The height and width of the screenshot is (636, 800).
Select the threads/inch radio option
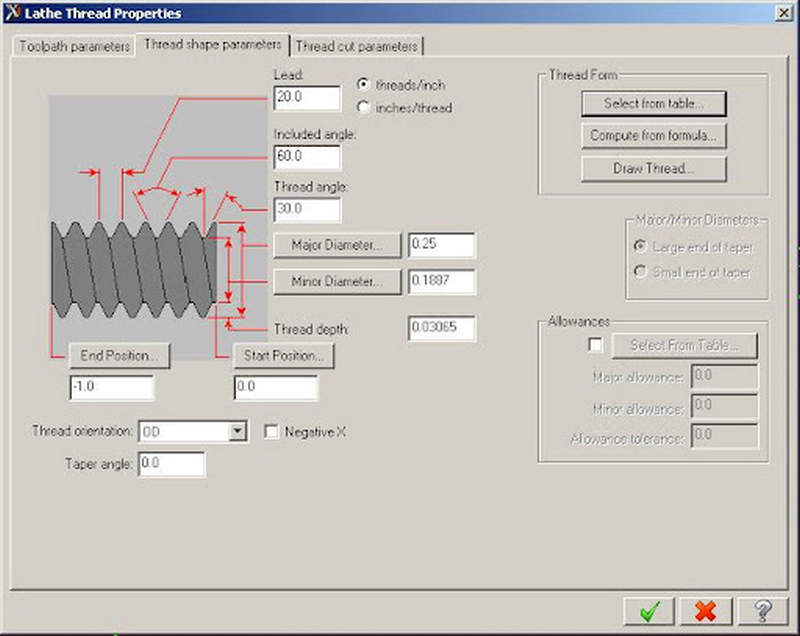click(364, 85)
